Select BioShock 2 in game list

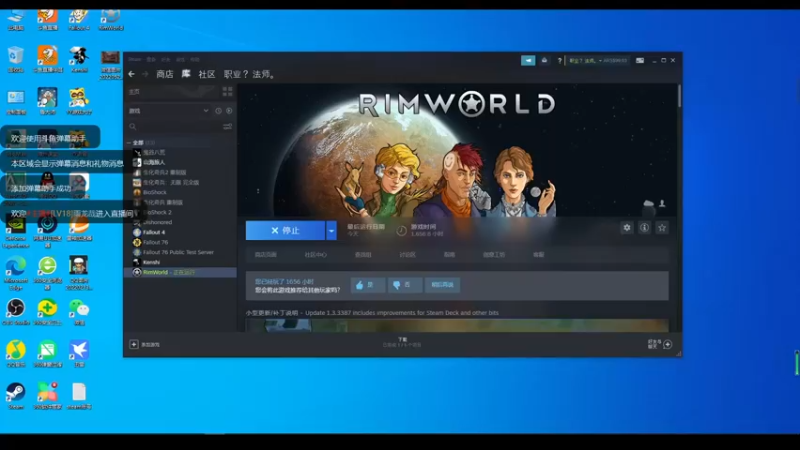pos(157,212)
